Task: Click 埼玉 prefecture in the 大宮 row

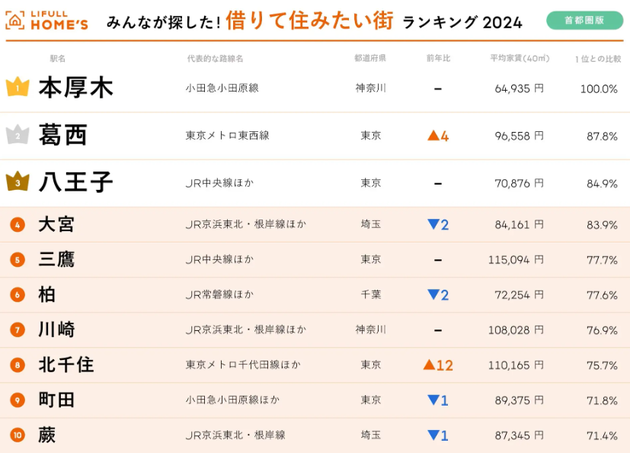Action: tap(370, 224)
